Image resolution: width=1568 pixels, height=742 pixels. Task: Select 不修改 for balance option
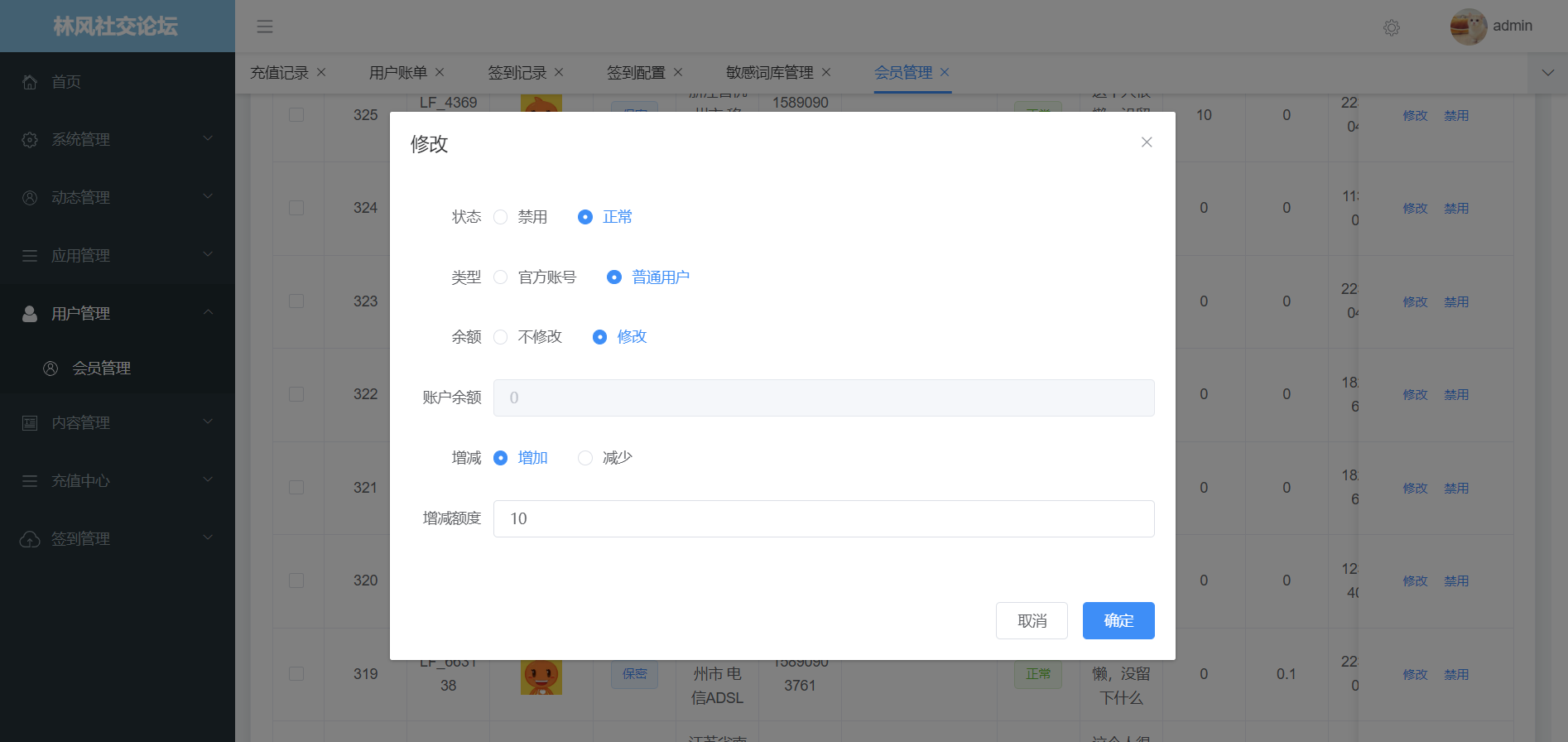tap(501, 337)
